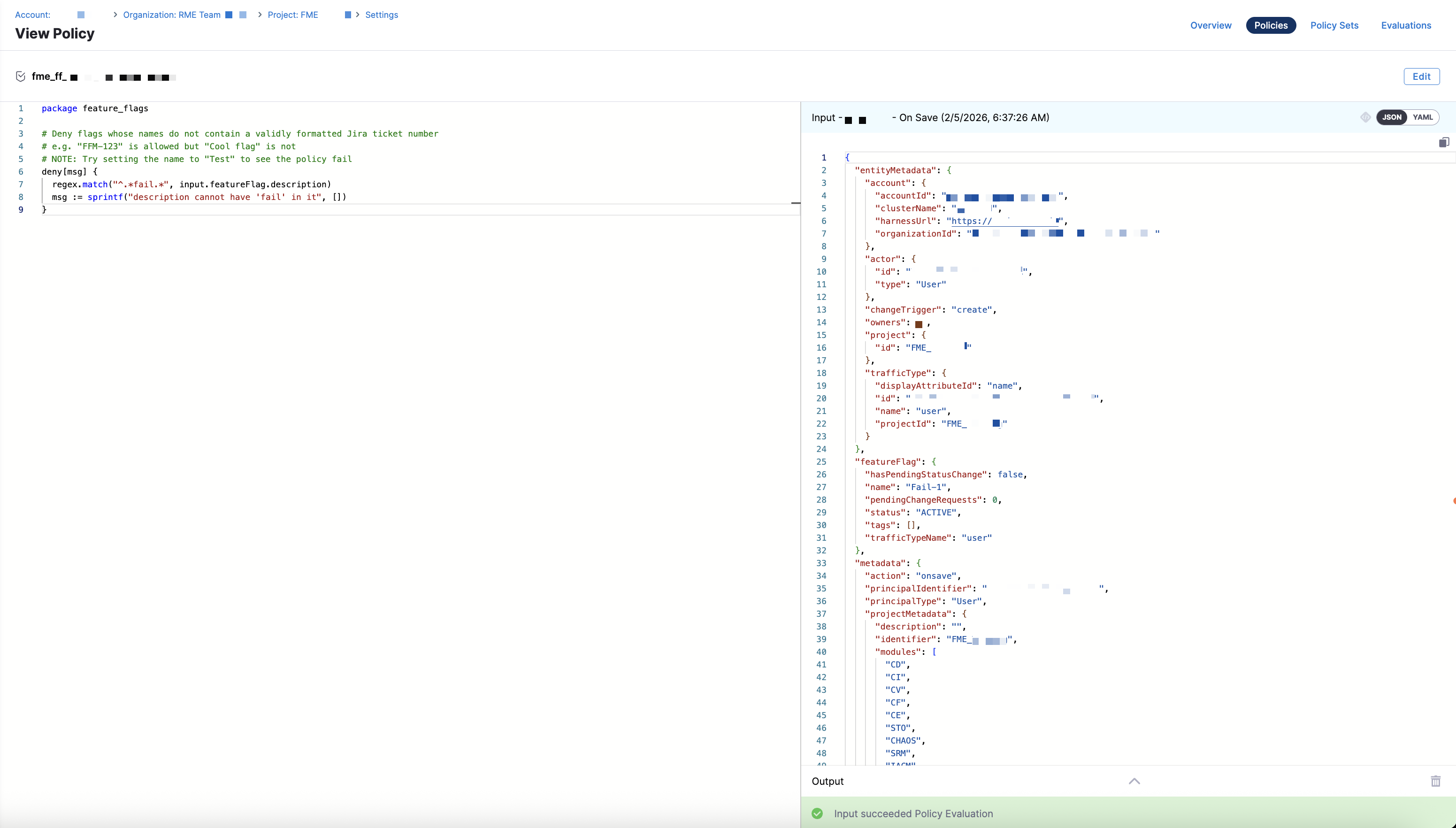Collapse the Output panel with chevron
The height and width of the screenshot is (828, 1456).
(1134, 781)
